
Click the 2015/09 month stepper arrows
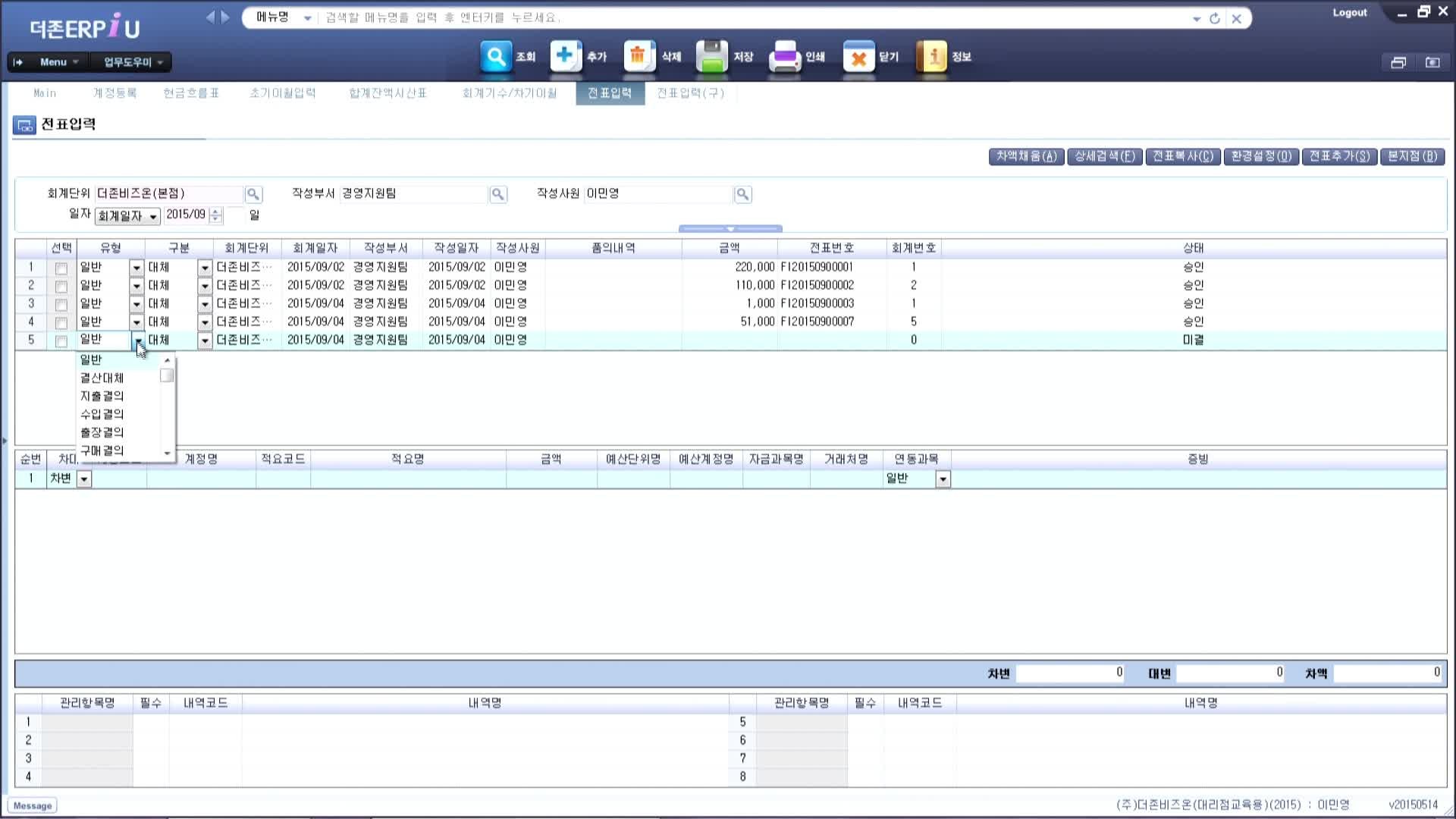(216, 215)
